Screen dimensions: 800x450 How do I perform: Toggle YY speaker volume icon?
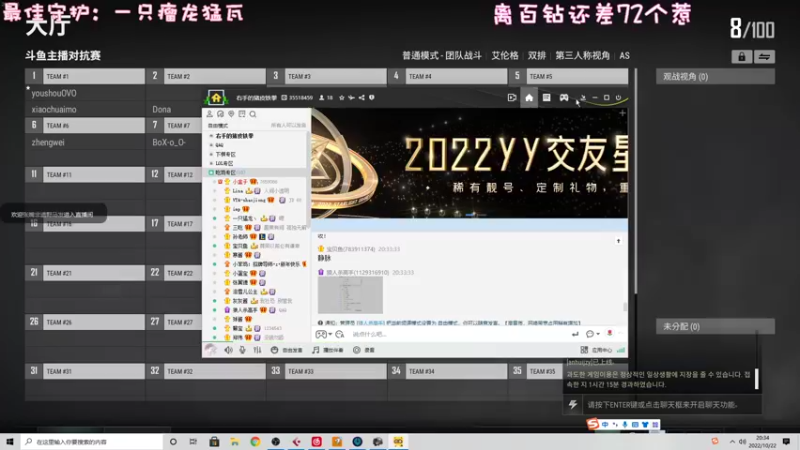point(229,350)
